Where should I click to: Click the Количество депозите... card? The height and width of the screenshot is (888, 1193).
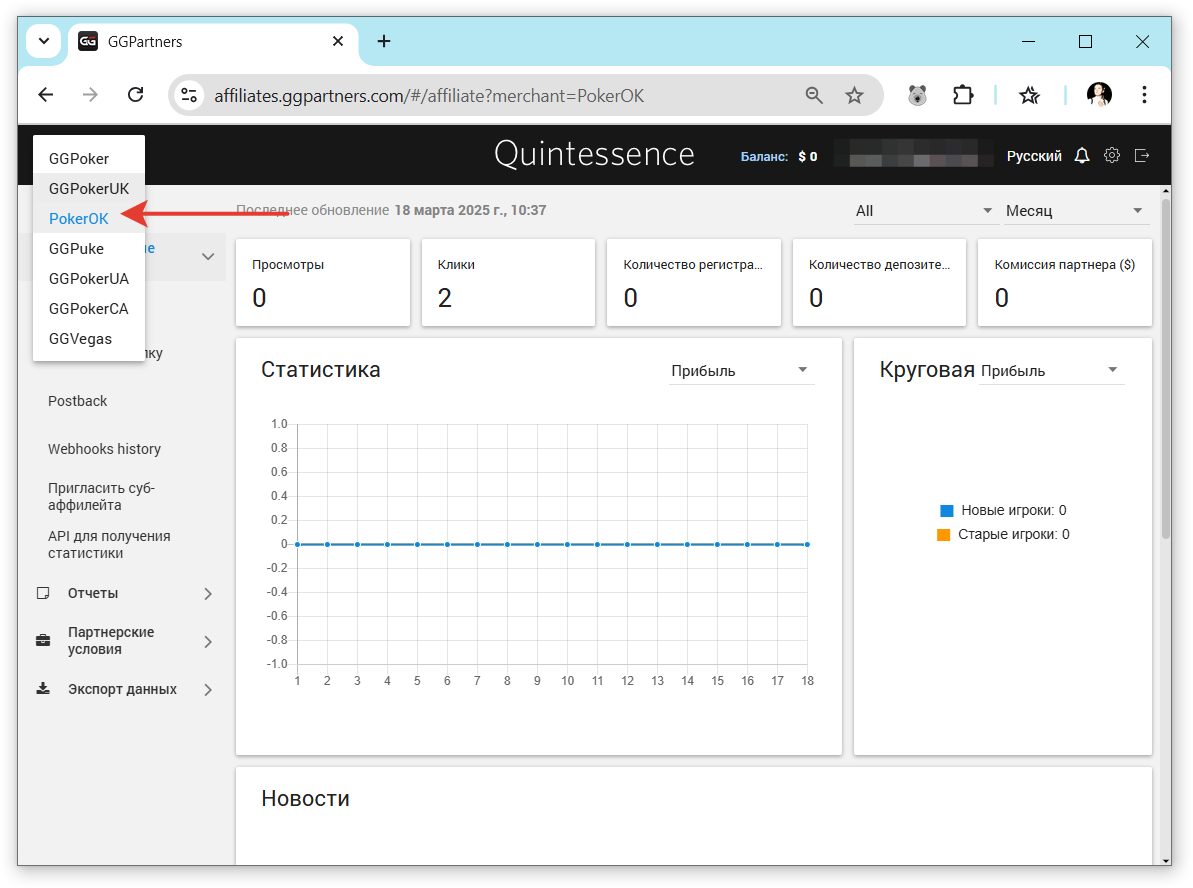coord(880,282)
